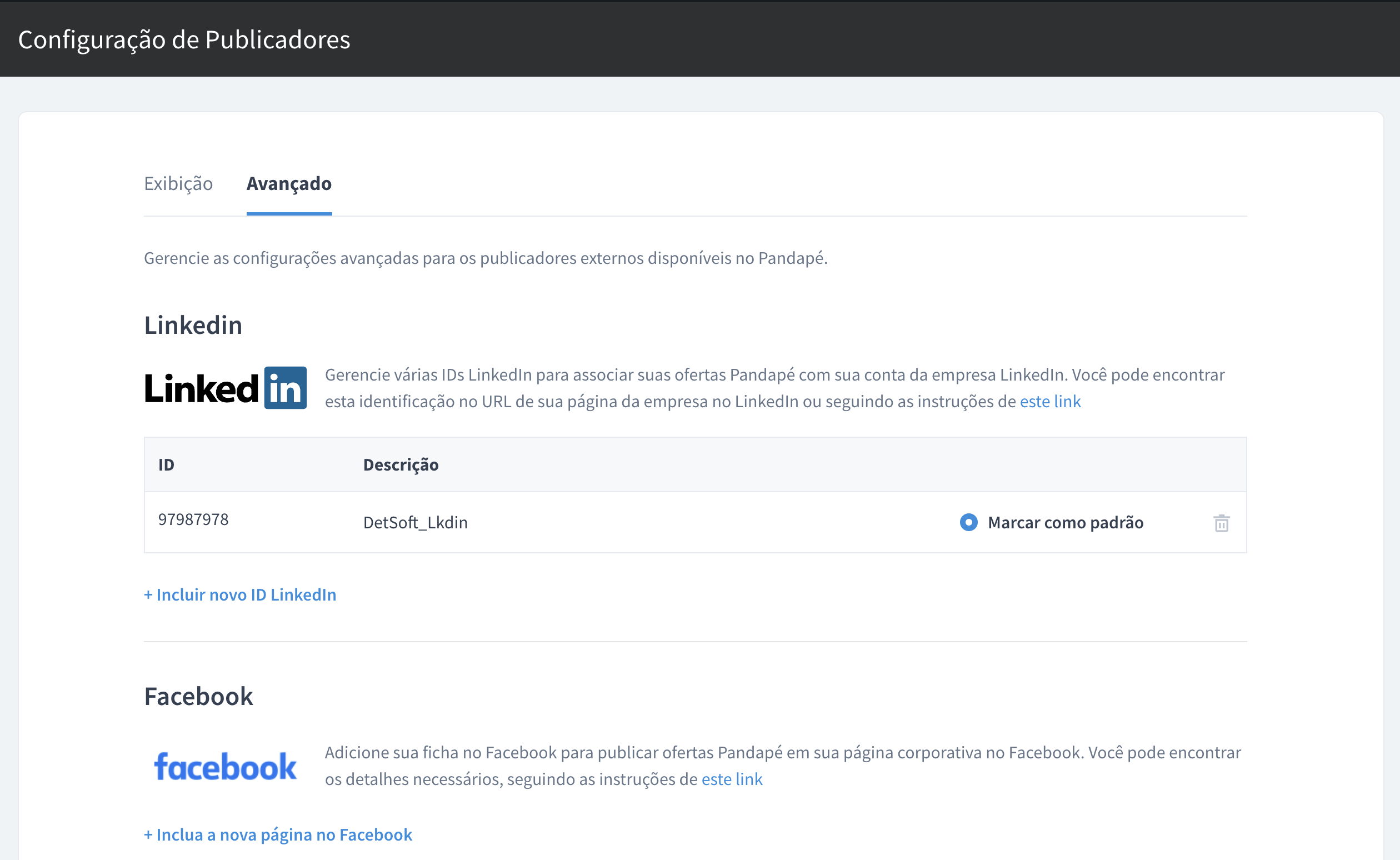Click the Marcar como padrão label
The width and height of the screenshot is (1400, 860).
pos(1065,522)
